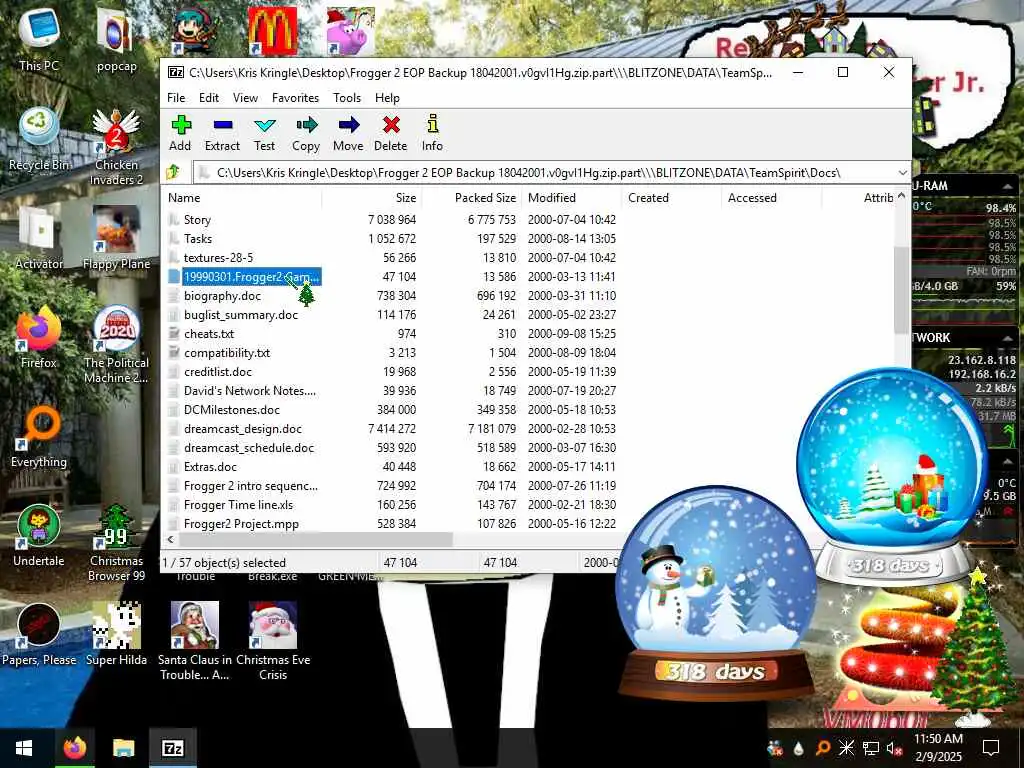Sort list by Size column header
This screenshot has height=768, width=1024.
tap(372, 198)
